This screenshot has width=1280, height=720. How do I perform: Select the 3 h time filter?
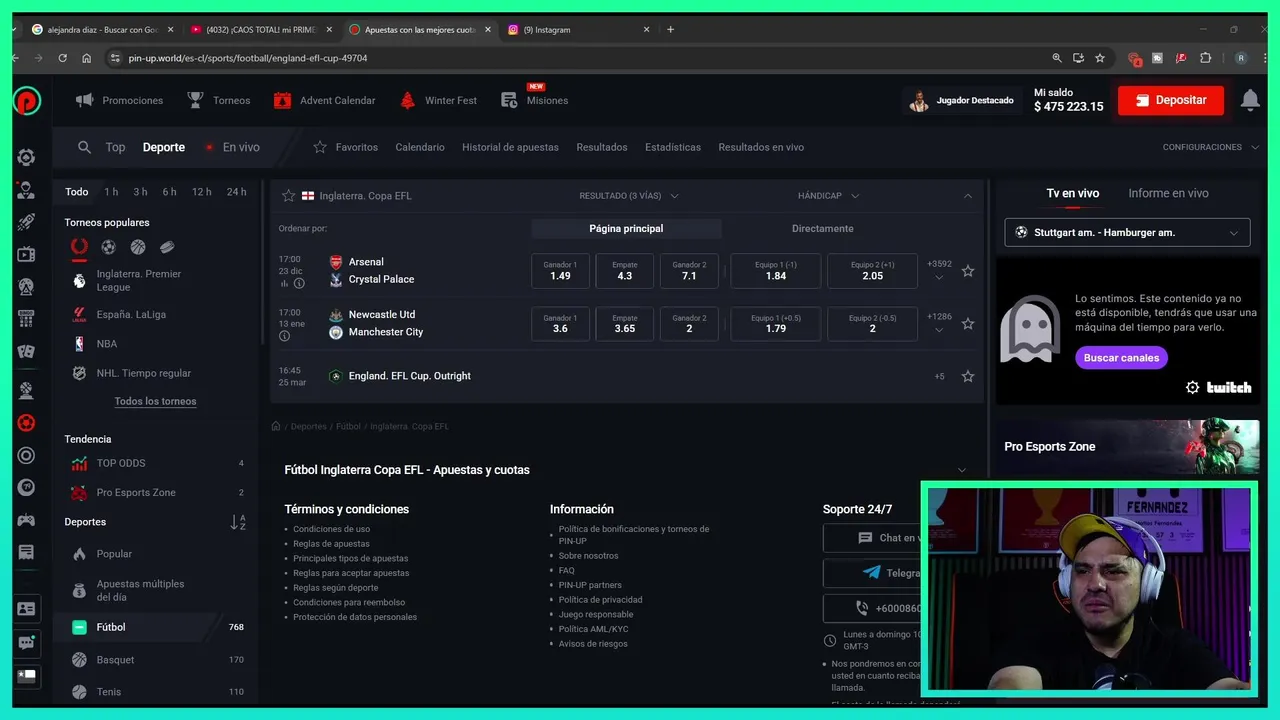[140, 192]
